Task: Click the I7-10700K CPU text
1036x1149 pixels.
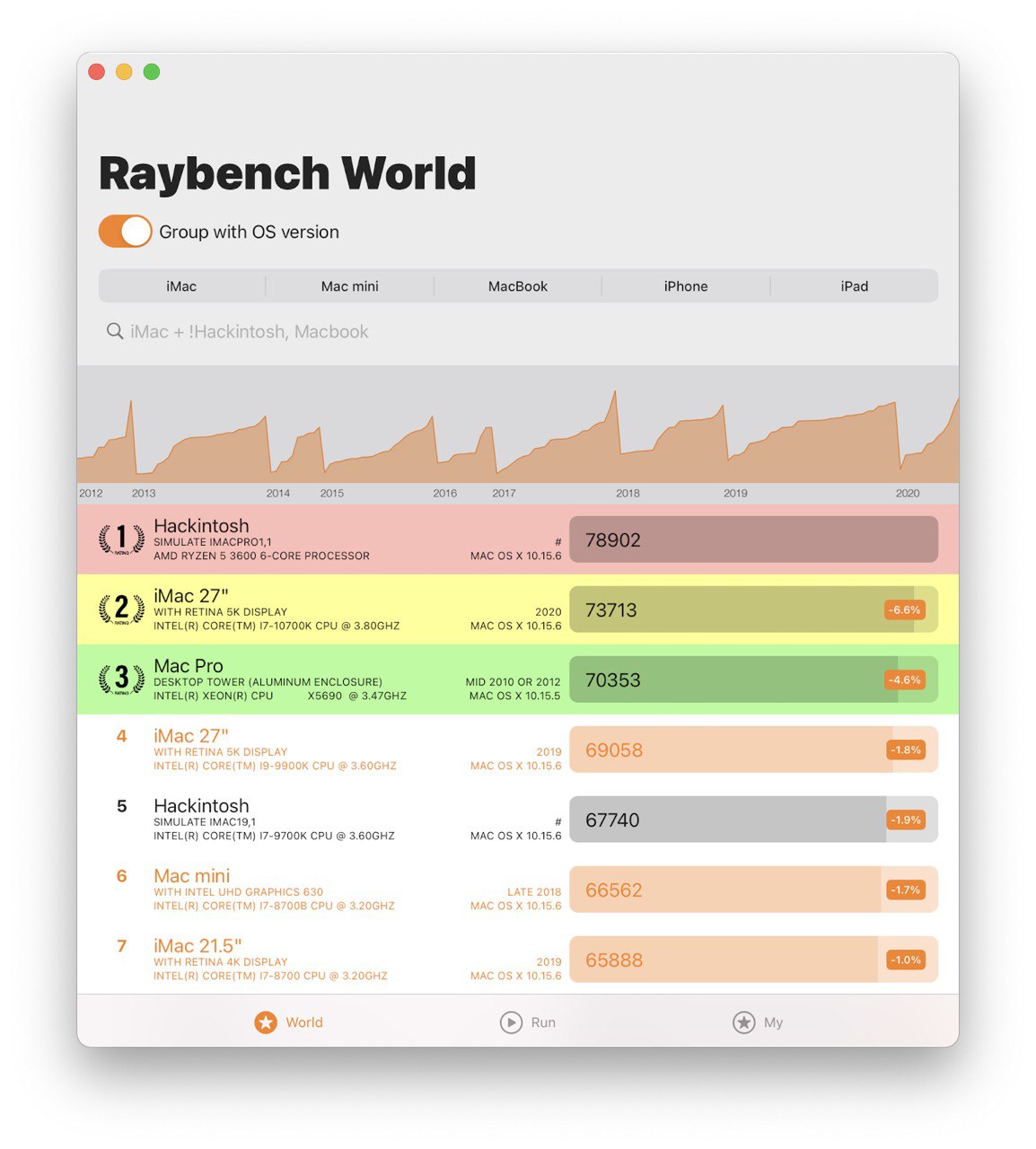Action: (x=277, y=626)
